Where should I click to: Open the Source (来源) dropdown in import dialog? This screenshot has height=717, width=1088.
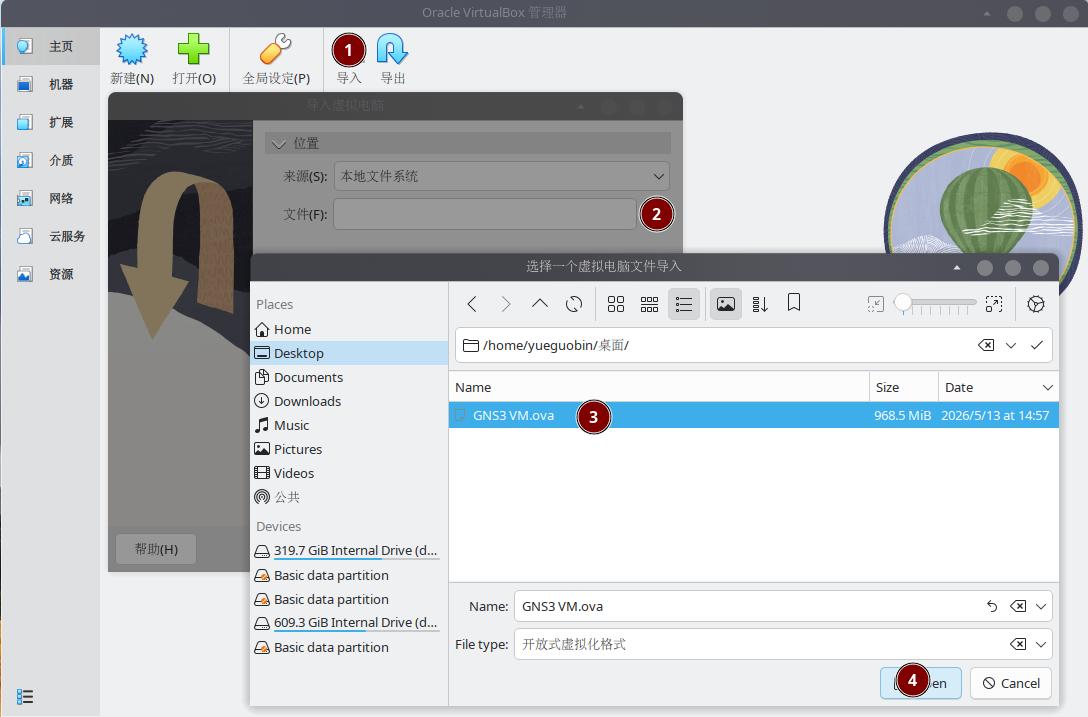pyautogui.click(x=502, y=176)
